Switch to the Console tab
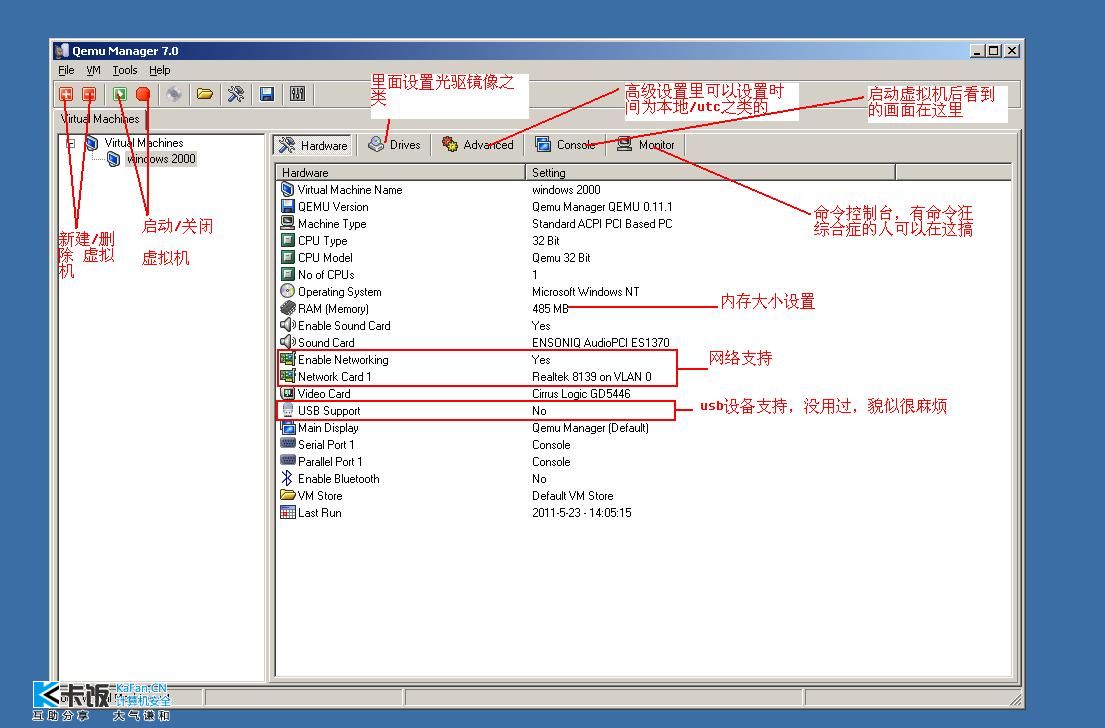This screenshot has width=1105, height=728. pyautogui.click(x=566, y=145)
